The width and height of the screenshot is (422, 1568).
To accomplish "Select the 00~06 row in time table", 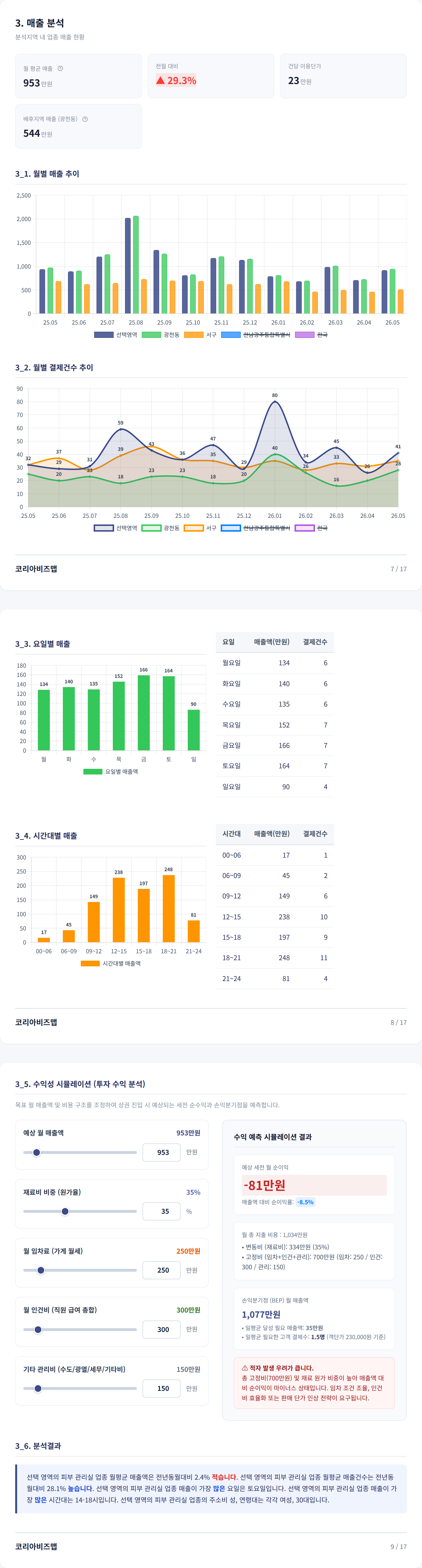I will pyautogui.click(x=275, y=855).
